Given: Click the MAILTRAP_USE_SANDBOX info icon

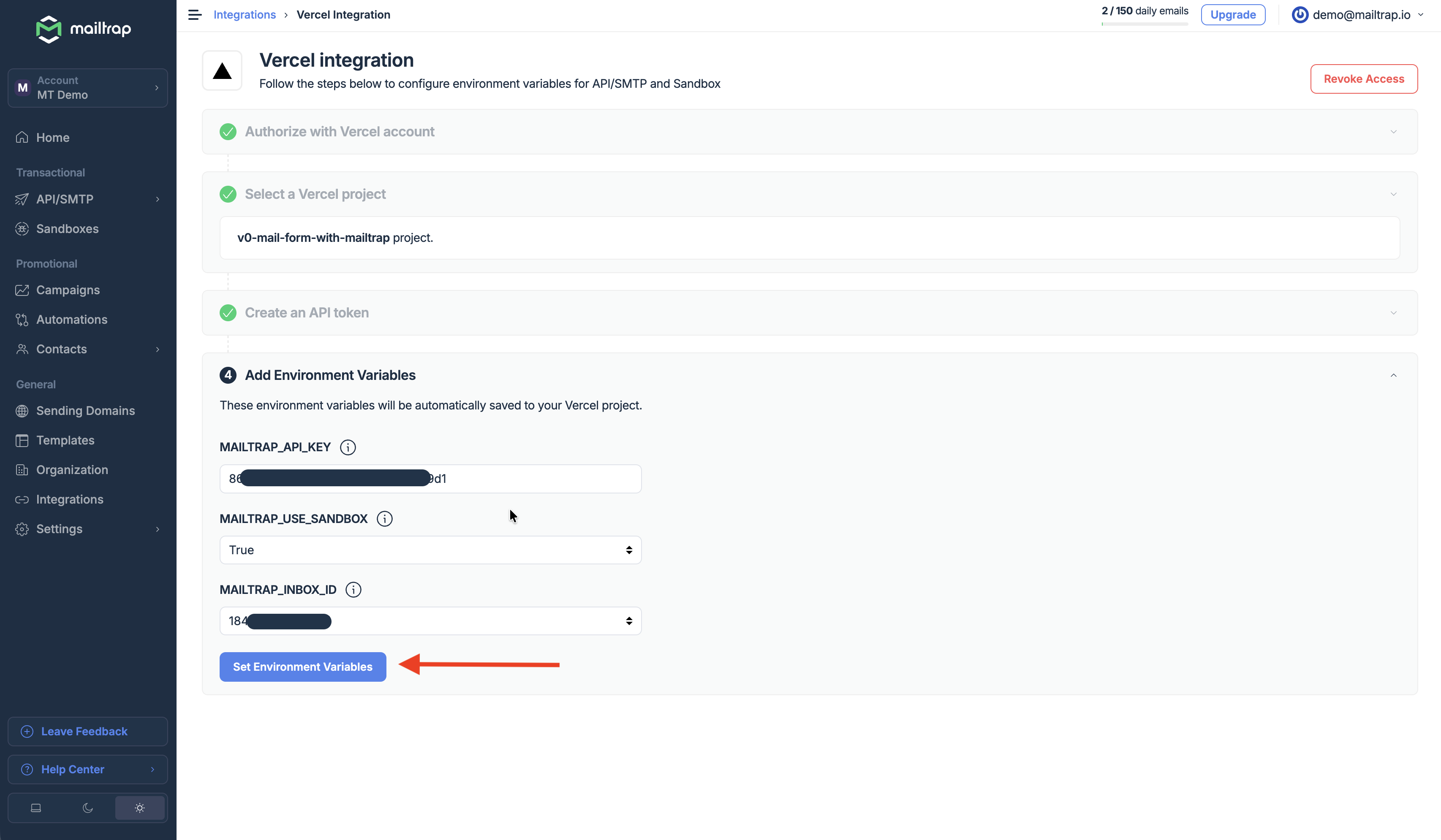Looking at the screenshot, I should pyautogui.click(x=384, y=518).
